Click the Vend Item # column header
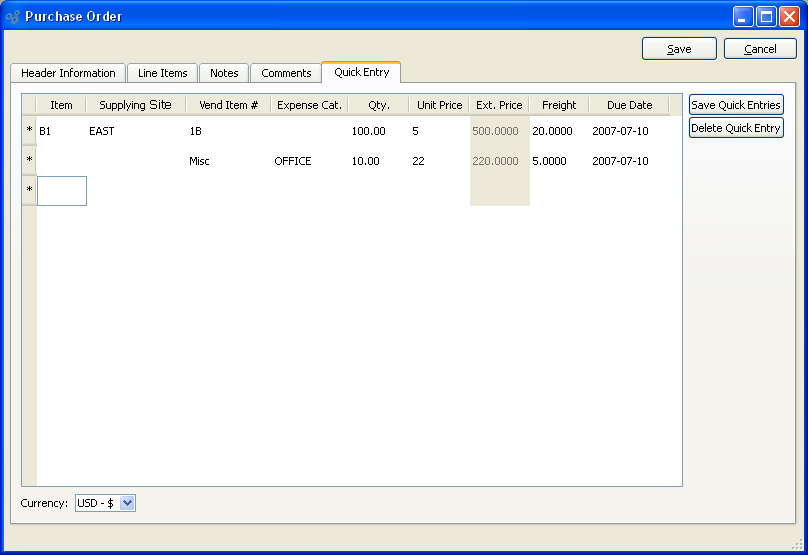This screenshot has height=555, width=808. click(228, 105)
